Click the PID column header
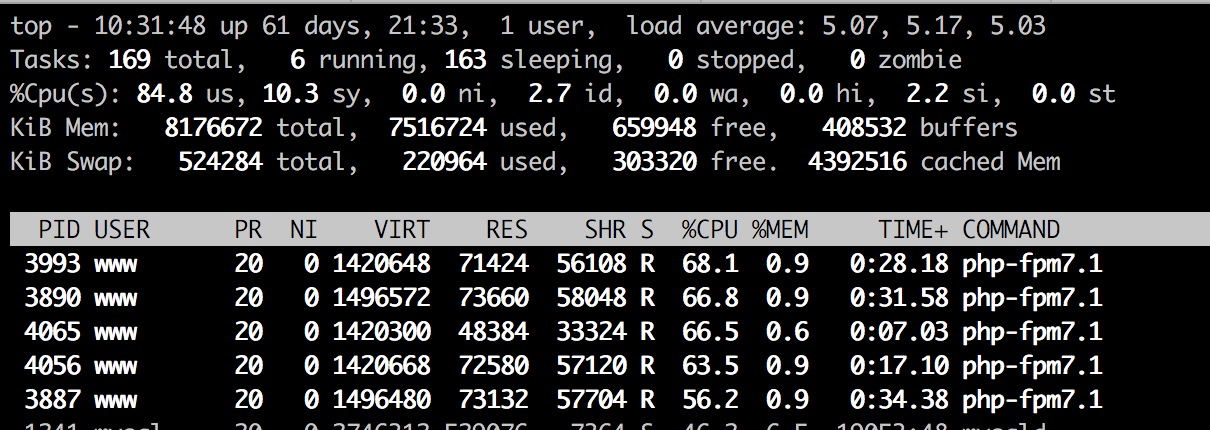 pos(59,230)
